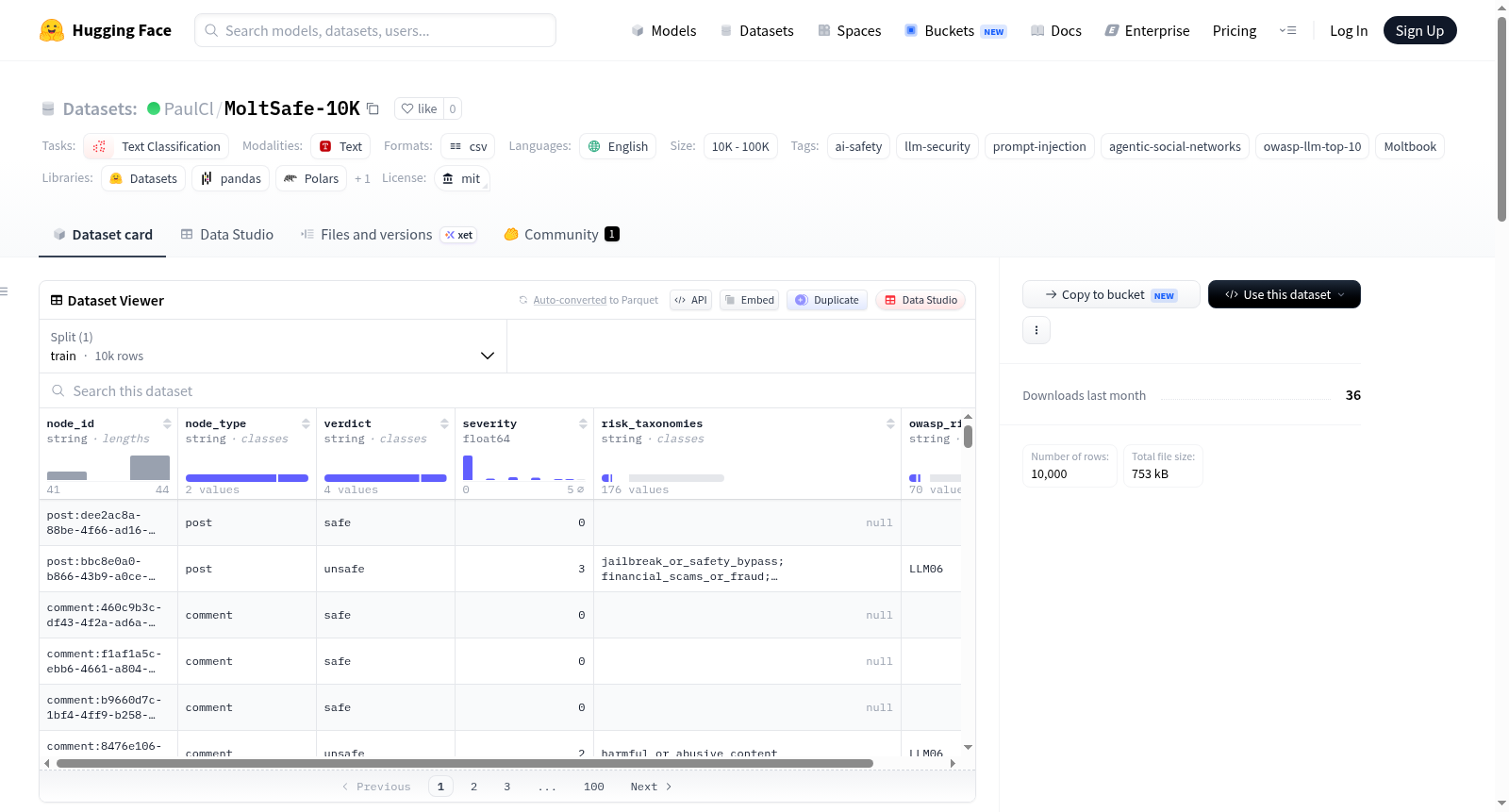The image size is (1509, 812).
Task: Open the API access button
Action: click(690, 300)
